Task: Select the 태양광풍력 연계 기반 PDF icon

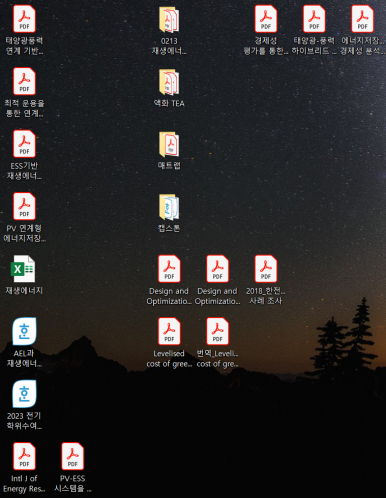Action: [24, 19]
